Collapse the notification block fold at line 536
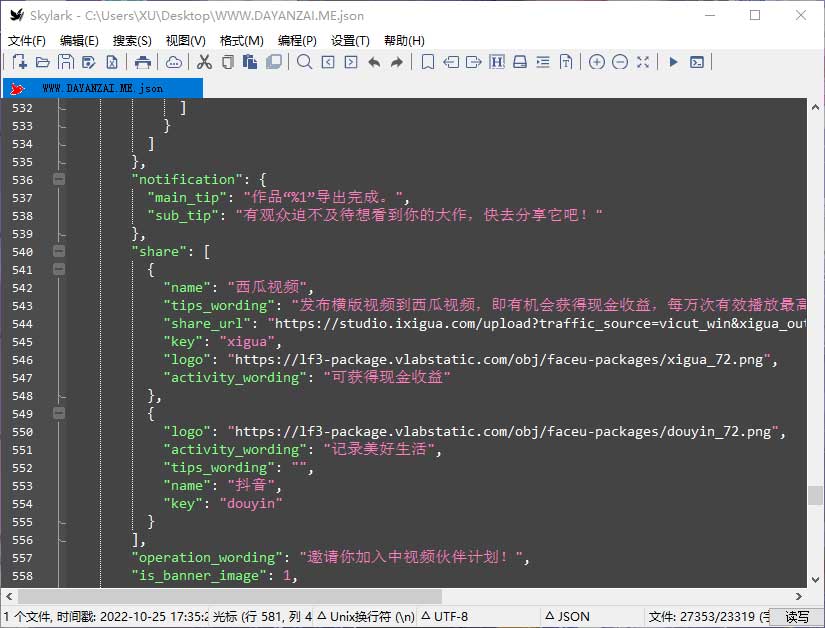 point(59,179)
